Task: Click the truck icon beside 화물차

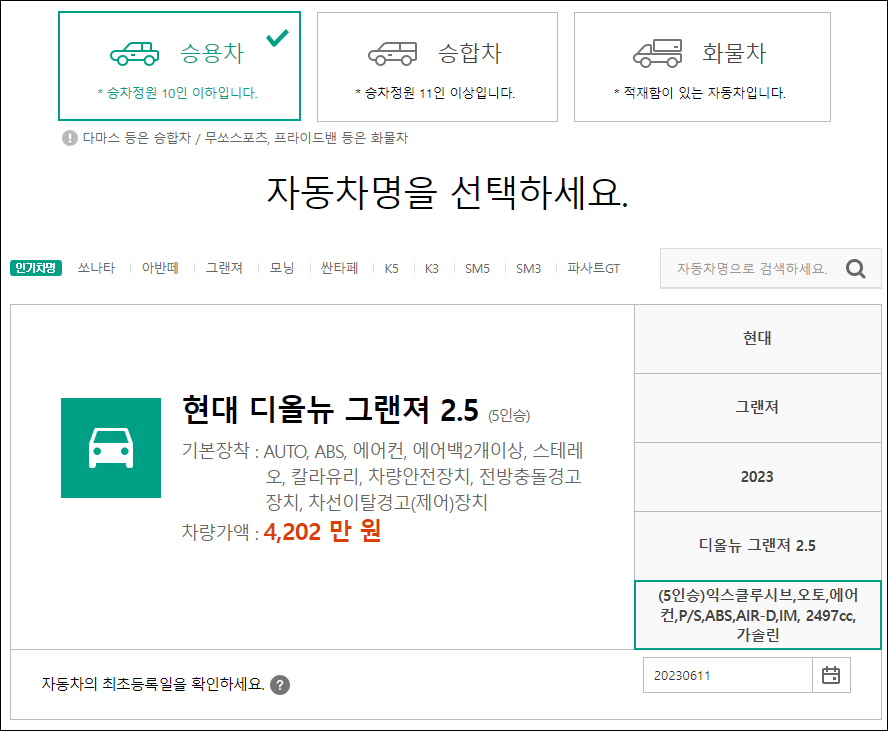Action: pyautogui.click(x=658, y=53)
